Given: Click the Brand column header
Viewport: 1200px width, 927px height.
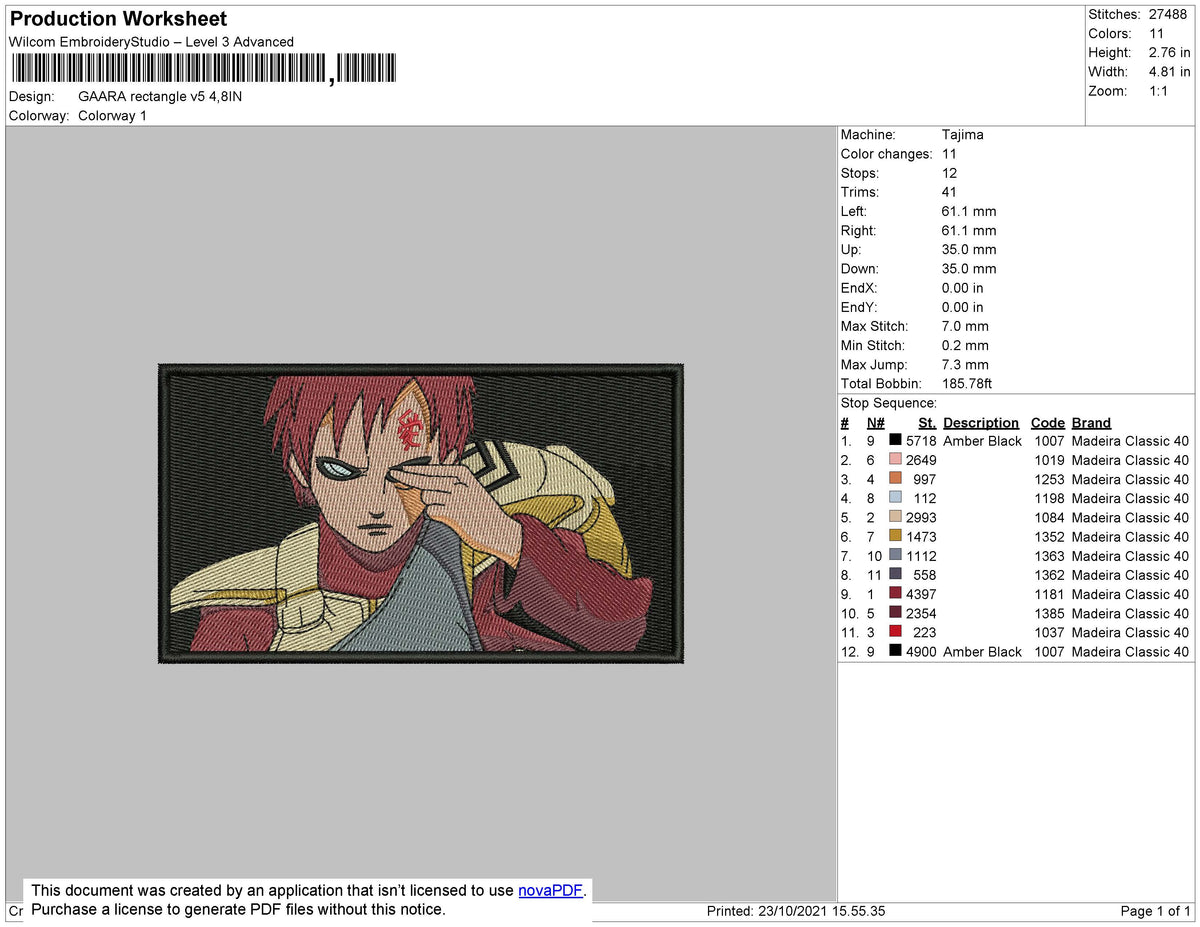Looking at the screenshot, I should 1091,422.
